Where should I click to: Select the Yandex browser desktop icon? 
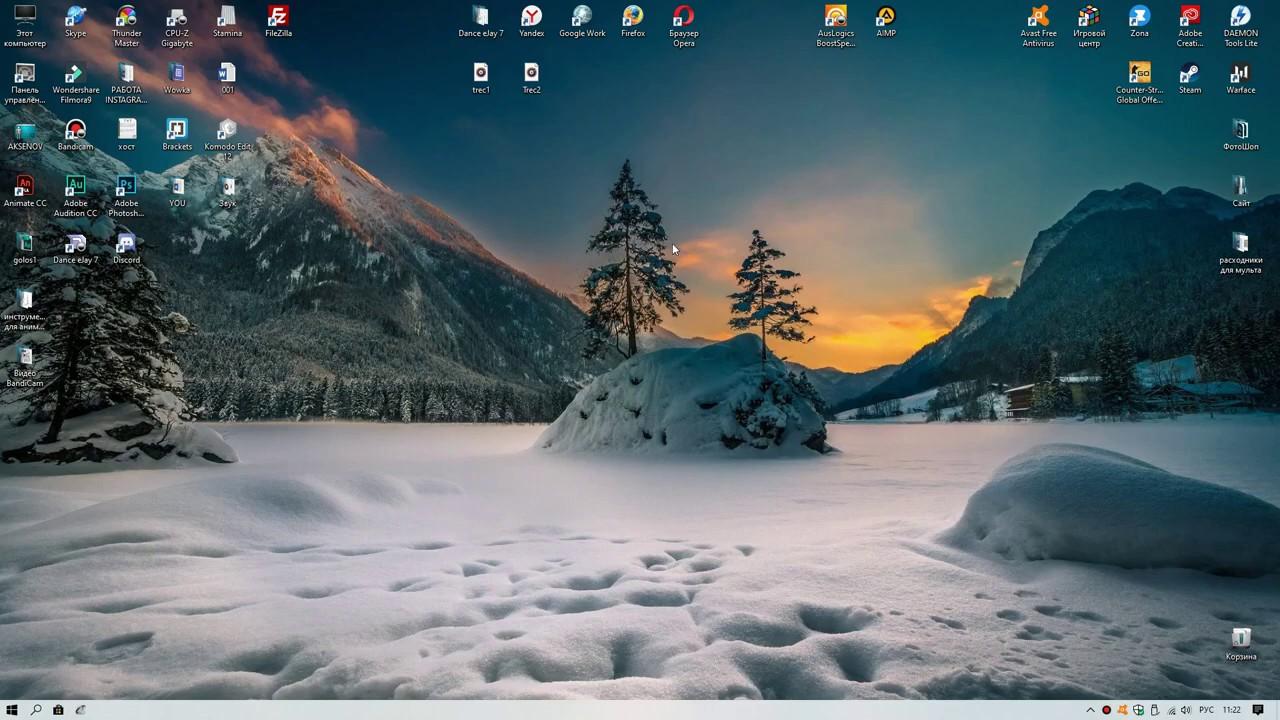pos(531,18)
